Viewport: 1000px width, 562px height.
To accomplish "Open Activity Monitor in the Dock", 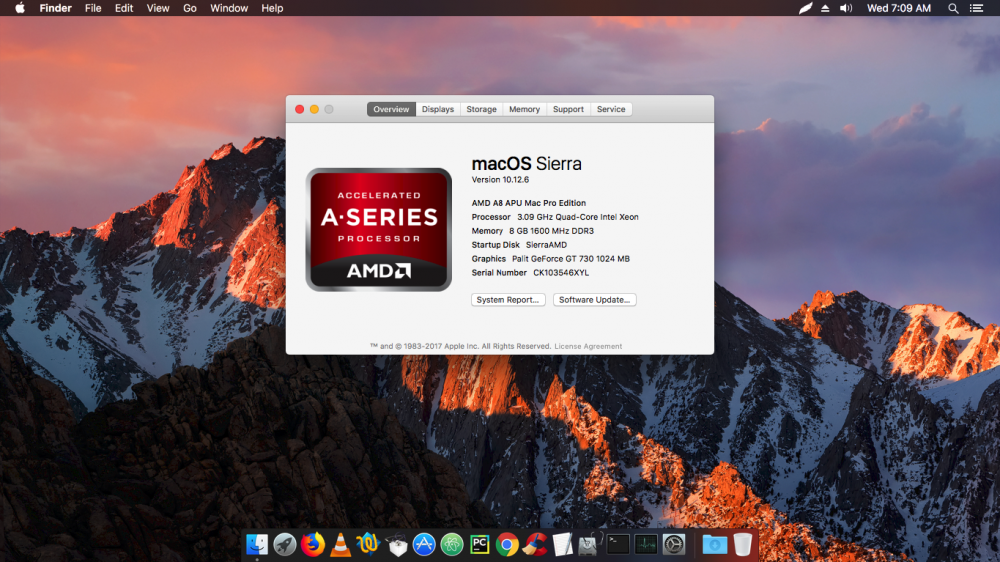I will pos(646,544).
